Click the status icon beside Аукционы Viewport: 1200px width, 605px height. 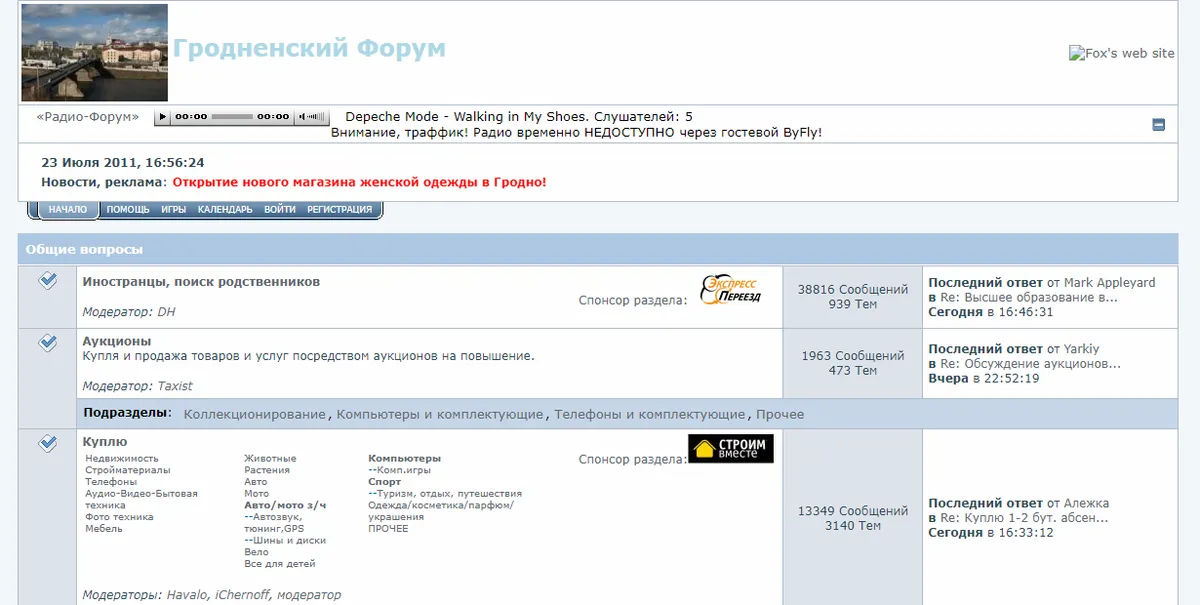click(x=48, y=343)
